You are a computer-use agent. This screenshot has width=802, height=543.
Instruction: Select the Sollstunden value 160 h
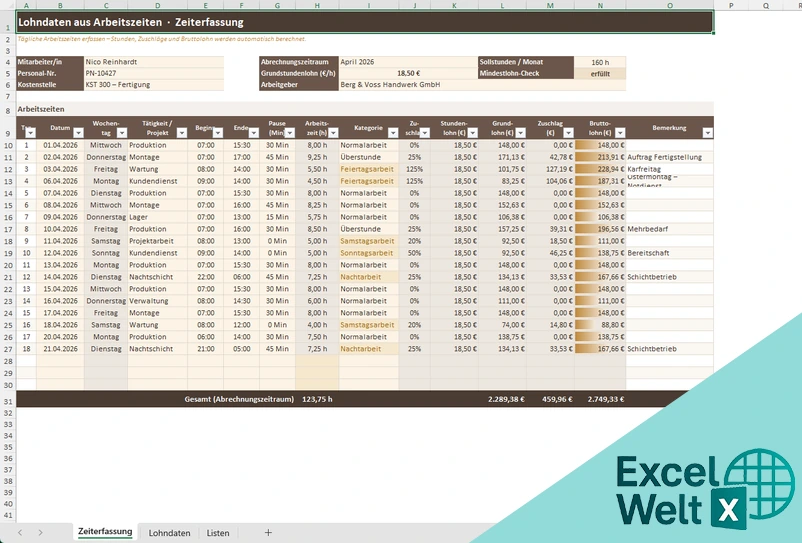click(x=600, y=62)
